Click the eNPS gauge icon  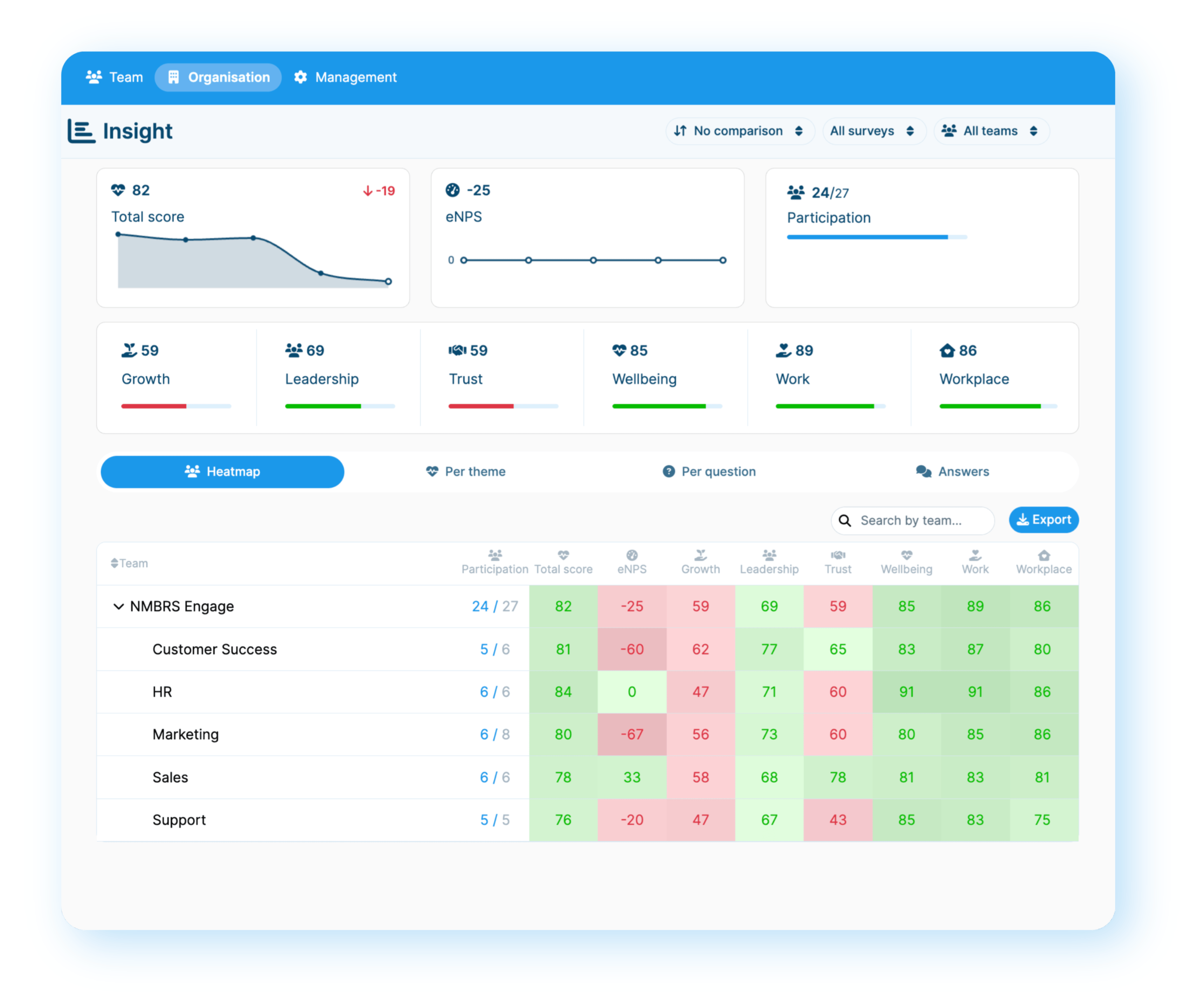[453, 190]
